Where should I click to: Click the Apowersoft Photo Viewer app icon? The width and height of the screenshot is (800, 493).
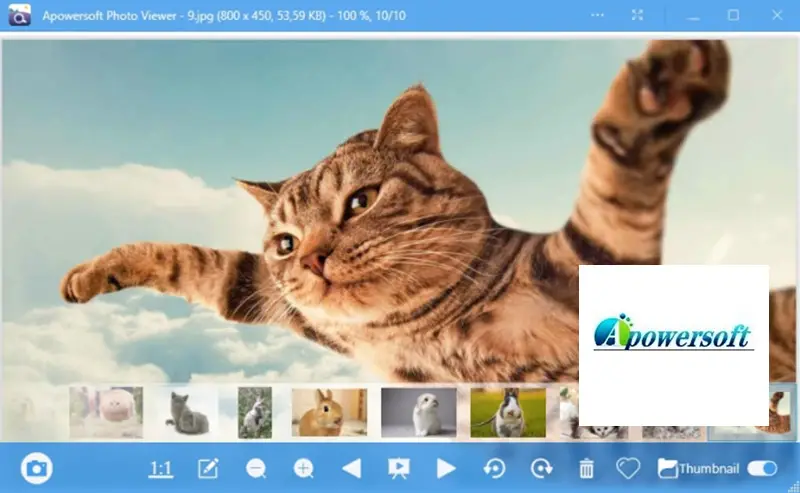pyautogui.click(x=19, y=15)
